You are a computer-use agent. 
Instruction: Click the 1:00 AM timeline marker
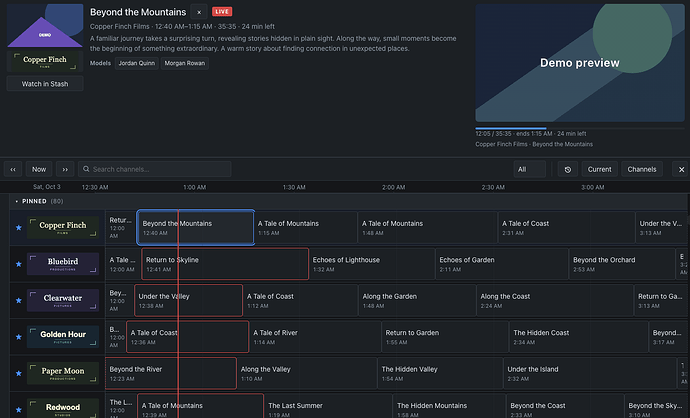[x=195, y=187]
